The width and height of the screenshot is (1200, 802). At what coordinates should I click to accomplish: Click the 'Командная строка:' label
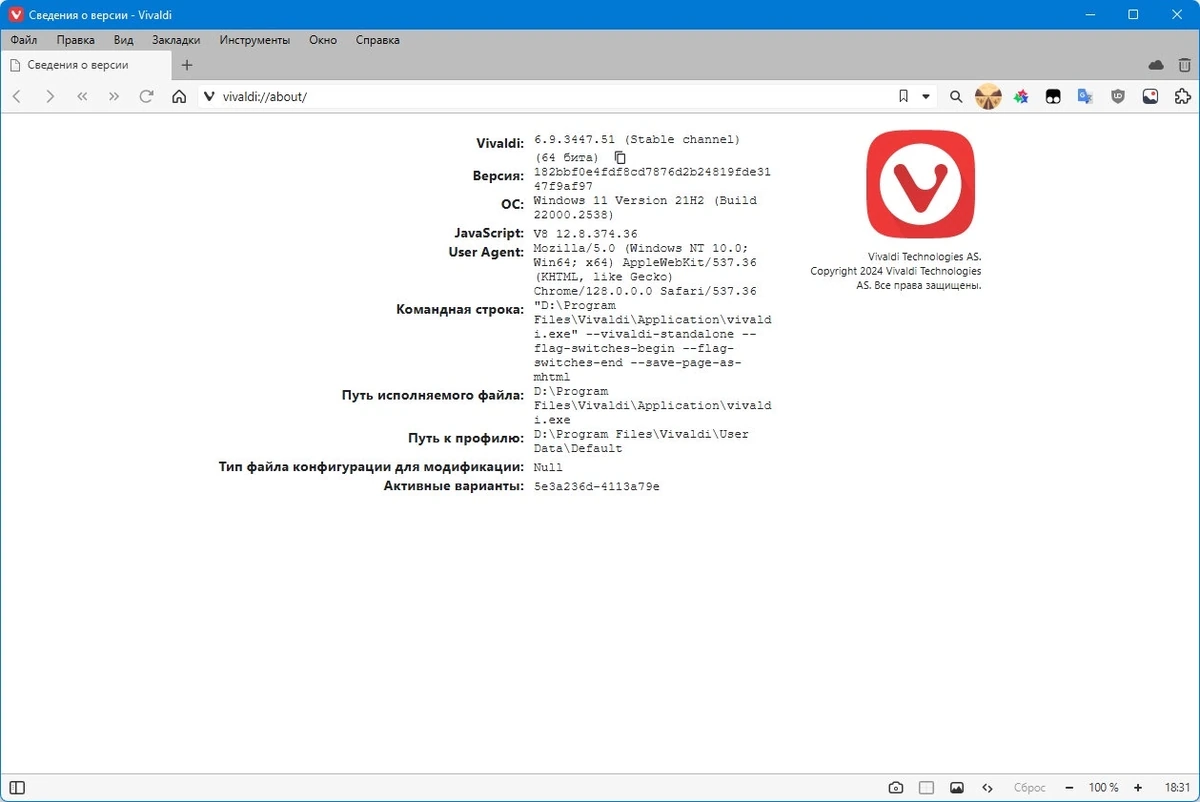(x=460, y=309)
